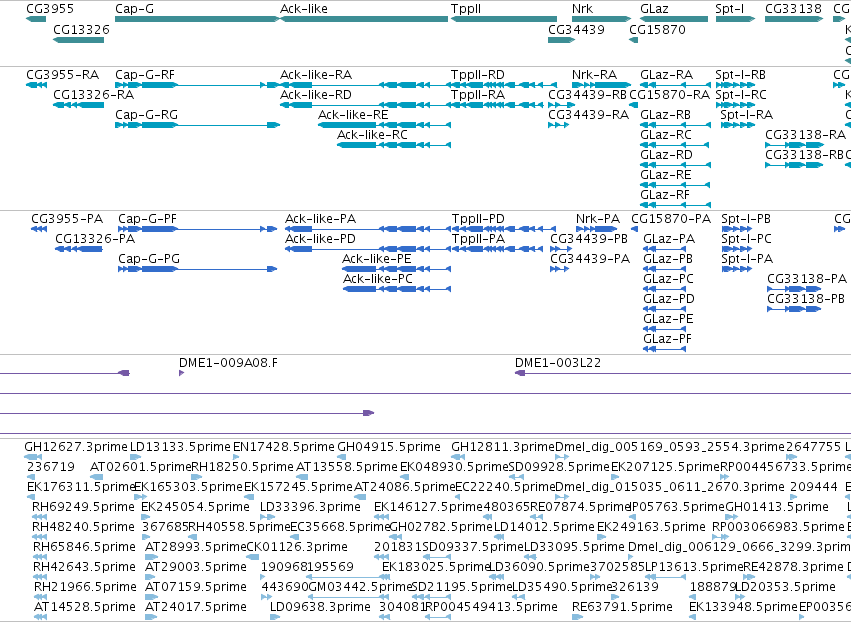Select EST GM03442.5prime

pos(360,587)
